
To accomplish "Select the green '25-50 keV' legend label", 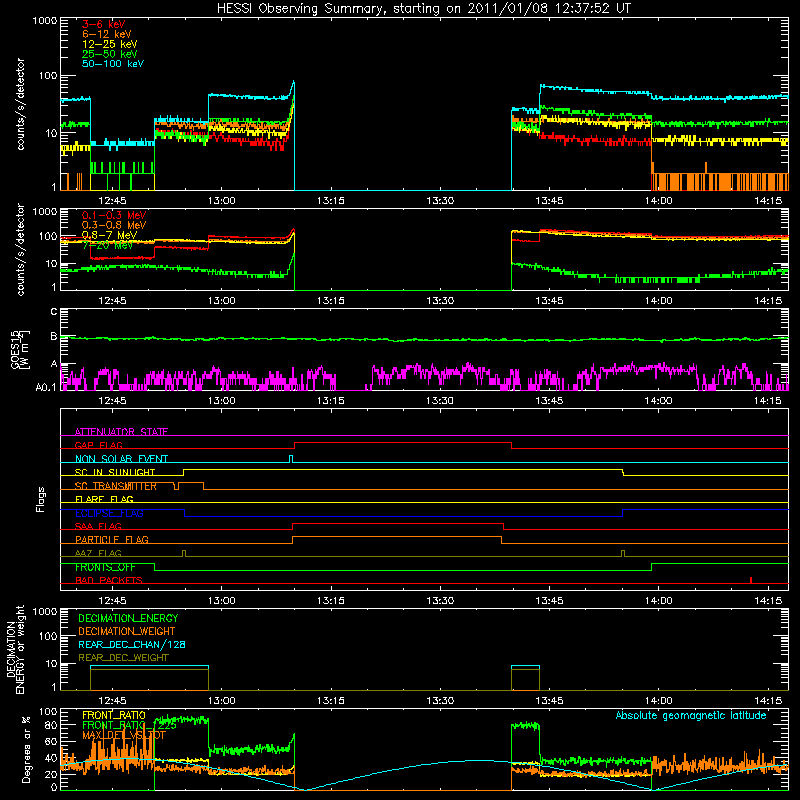I will [x=109, y=54].
